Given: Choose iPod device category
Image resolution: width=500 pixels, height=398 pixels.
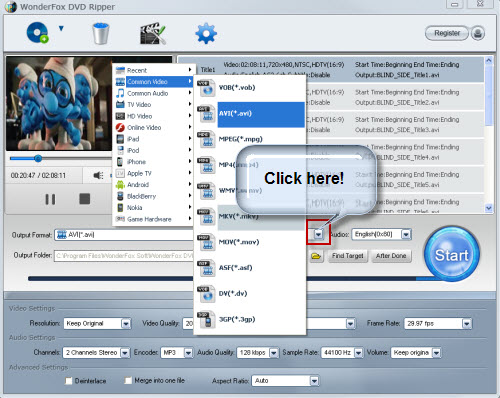Looking at the screenshot, I should click(153, 150).
